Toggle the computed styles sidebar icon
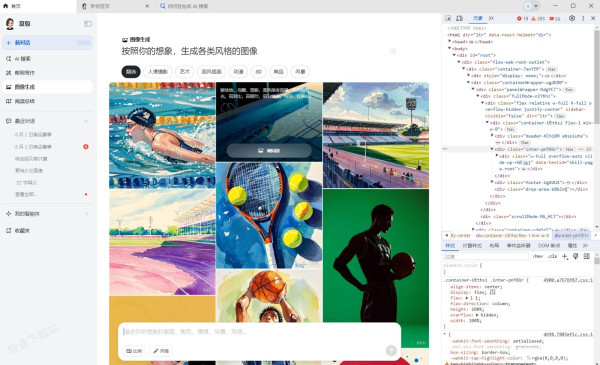Screen dimensions: 600x365 point(587,256)
